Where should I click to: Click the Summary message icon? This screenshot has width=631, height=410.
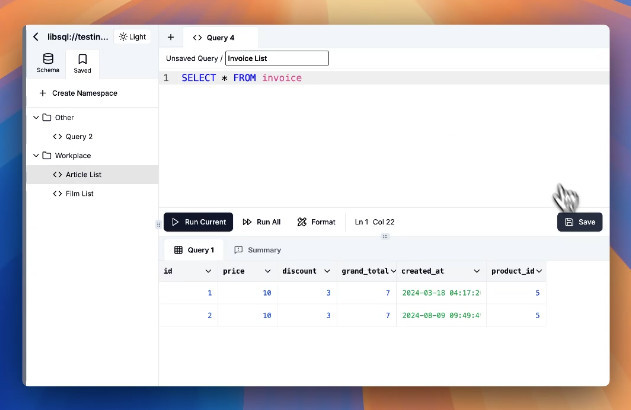click(238, 250)
